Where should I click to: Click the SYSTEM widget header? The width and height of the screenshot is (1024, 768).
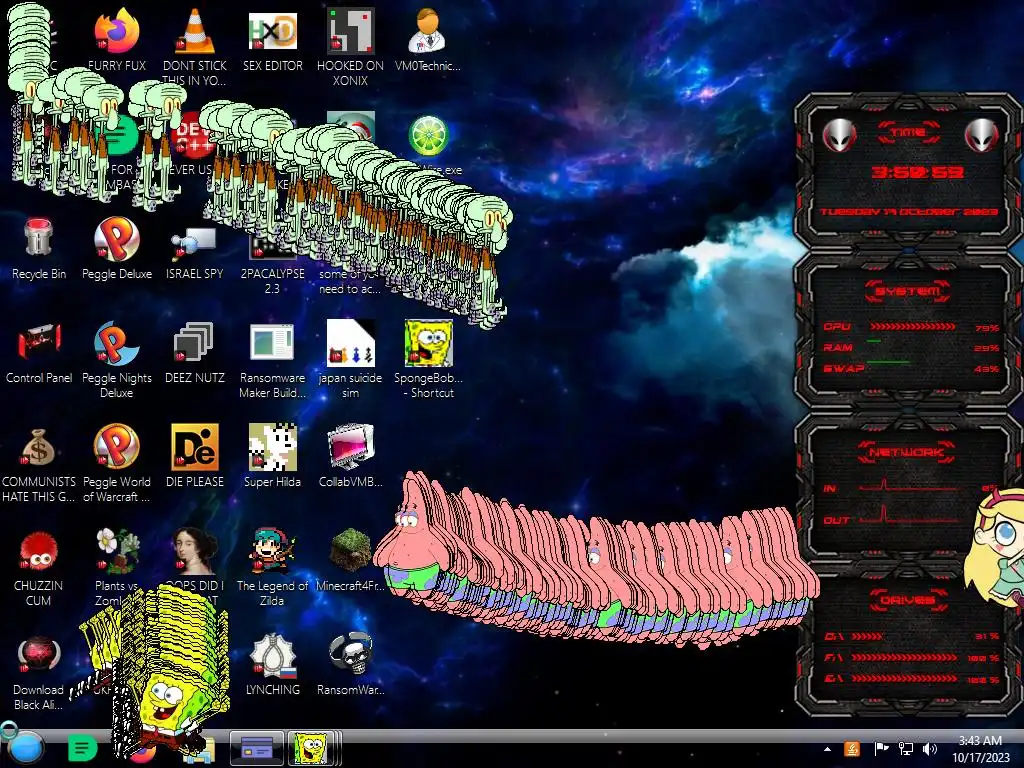tap(908, 291)
